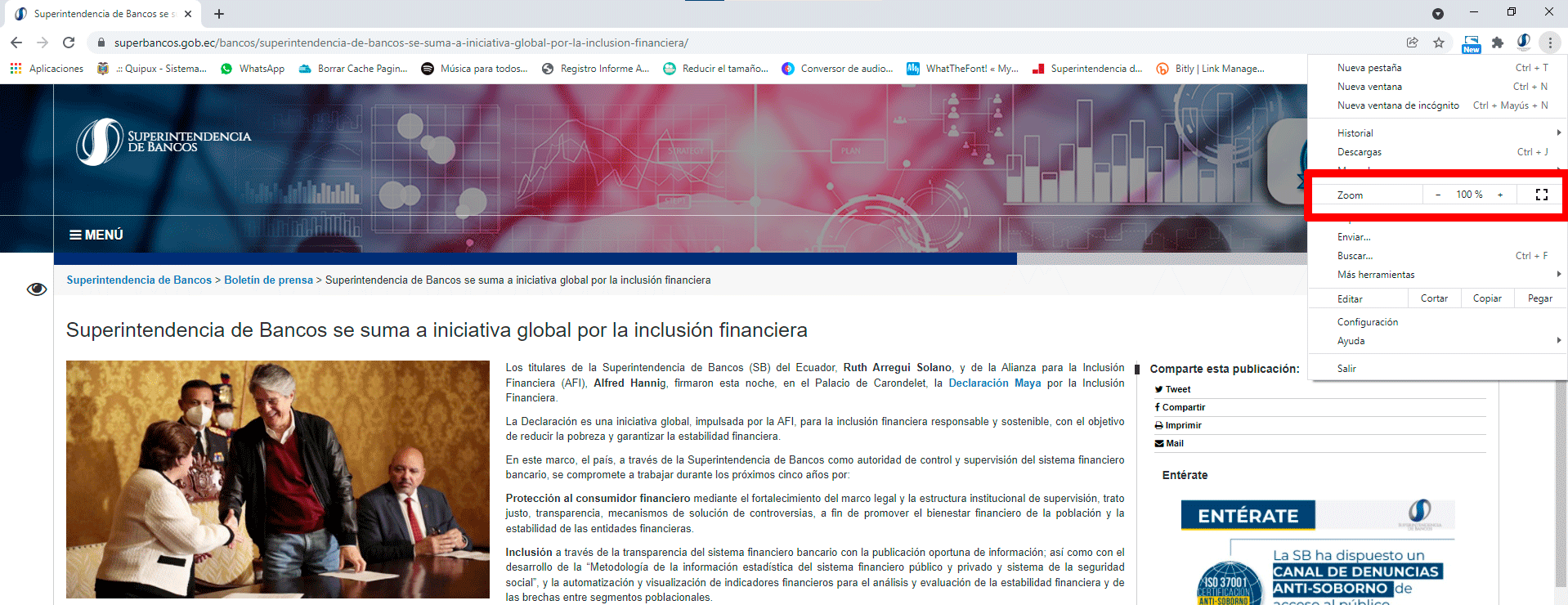This screenshot has height=605, width=1568.
Task: Bookmark this page with the star icon
Action: (1439, 43)
